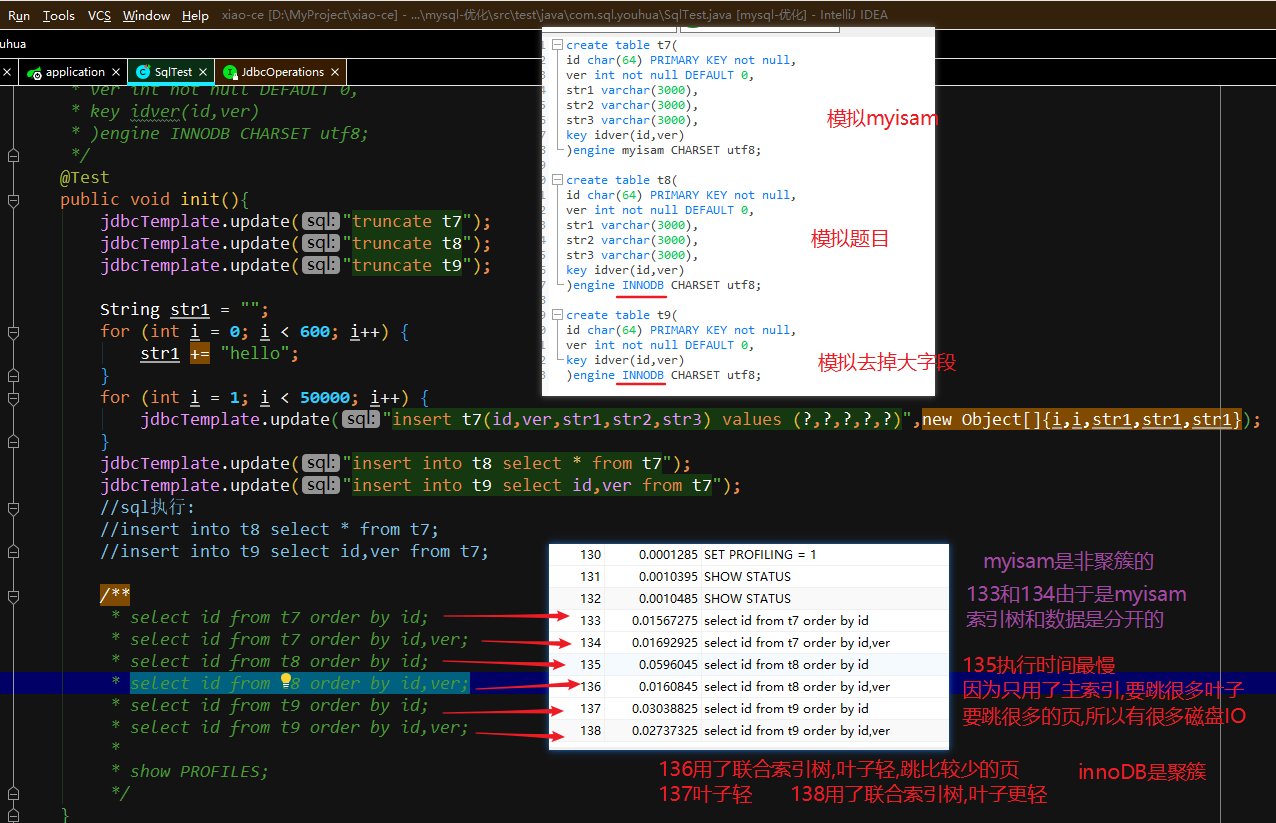
Task: Select profile row 133 select id from t7
Action: click(x=749, y=620)
